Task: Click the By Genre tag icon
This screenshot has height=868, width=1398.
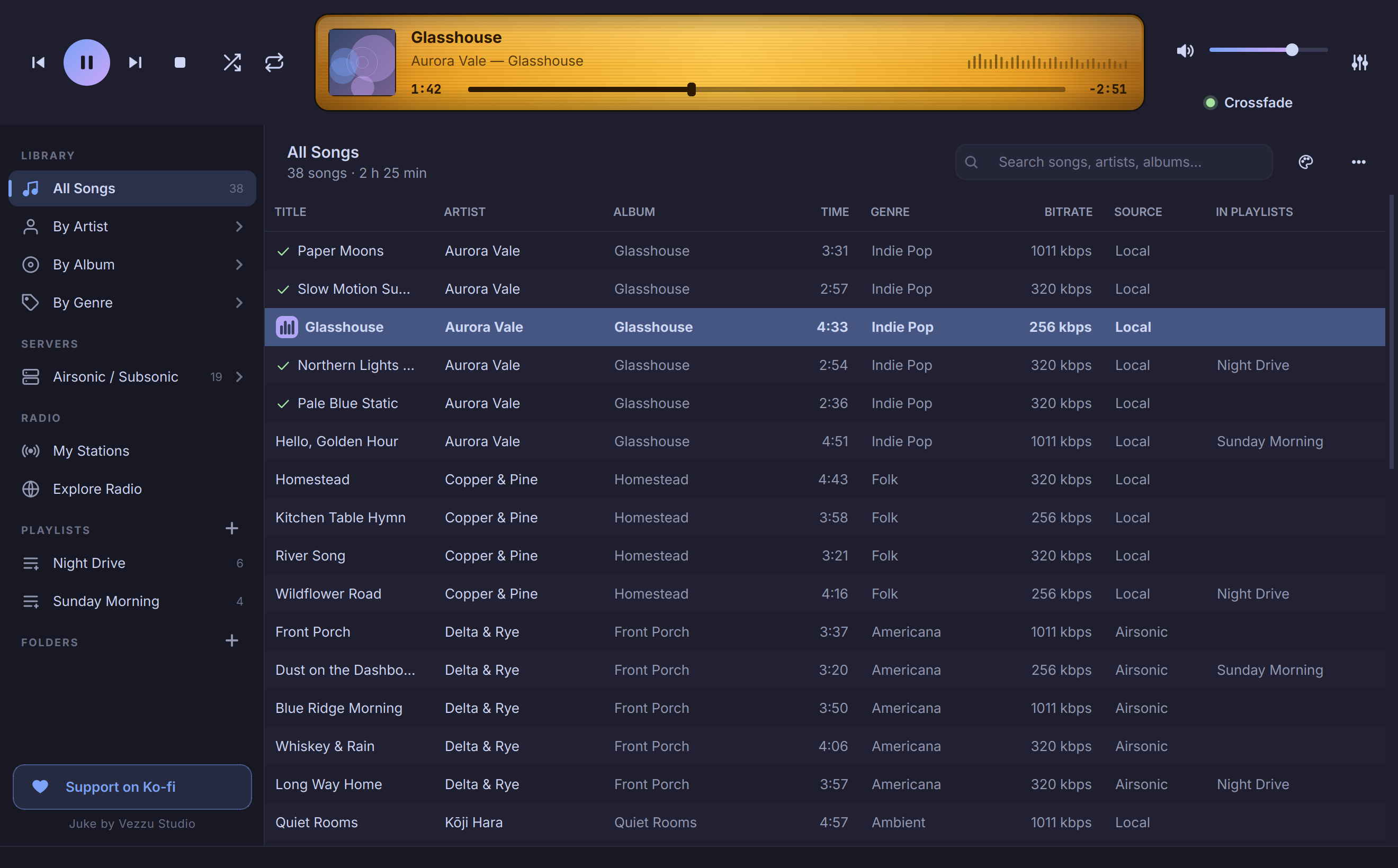Action: pos(30,303)
